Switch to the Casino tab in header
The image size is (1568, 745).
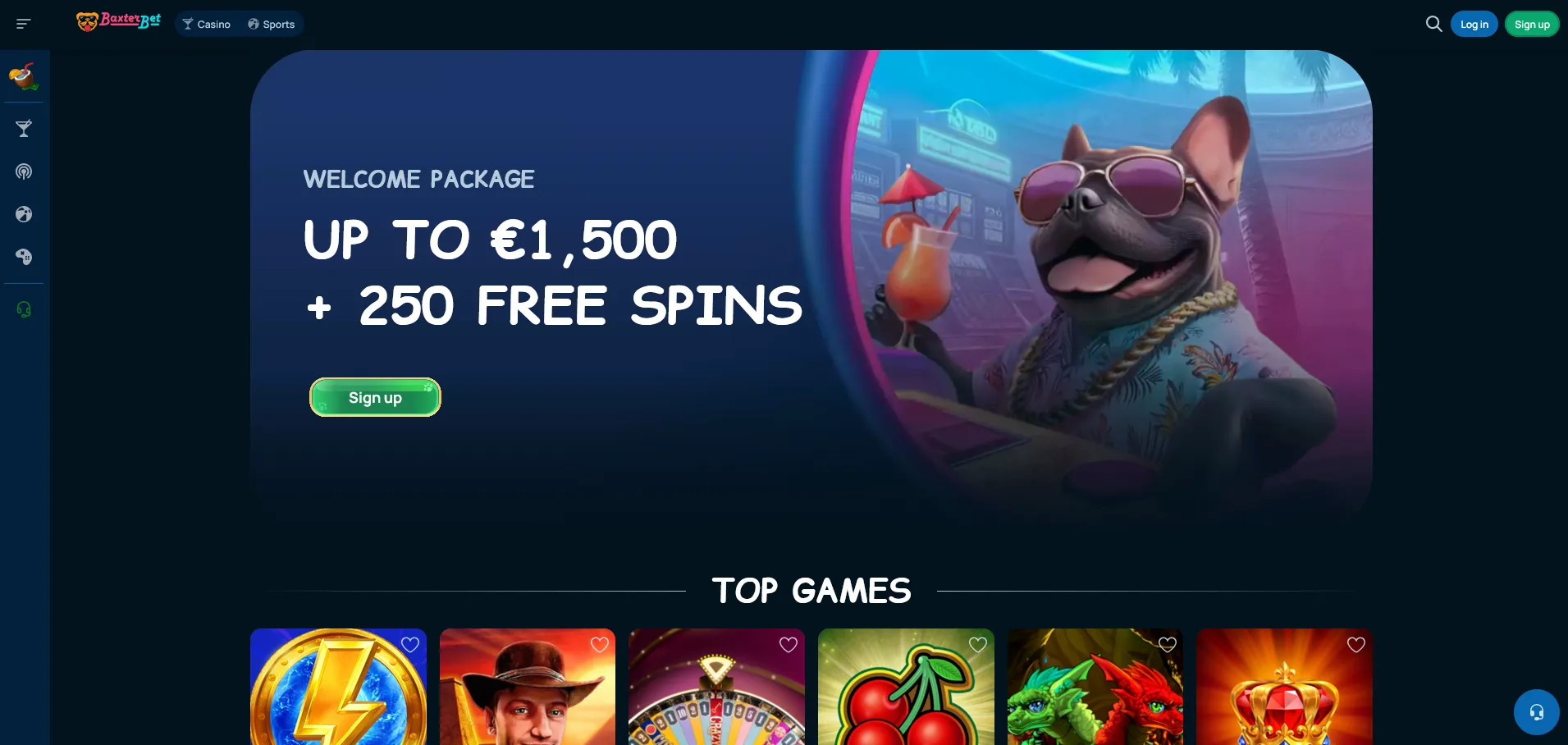coord(207,24)
